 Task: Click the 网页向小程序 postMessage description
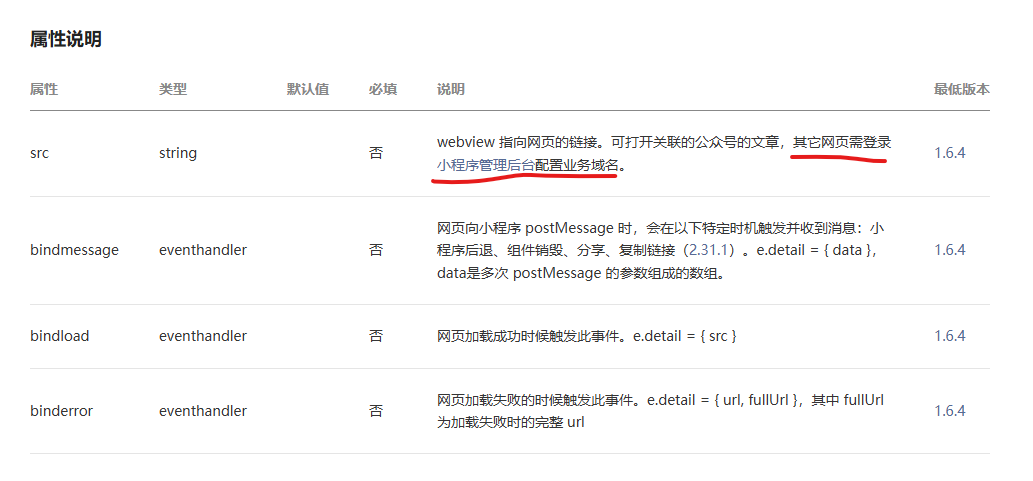[x=660, y=250]
